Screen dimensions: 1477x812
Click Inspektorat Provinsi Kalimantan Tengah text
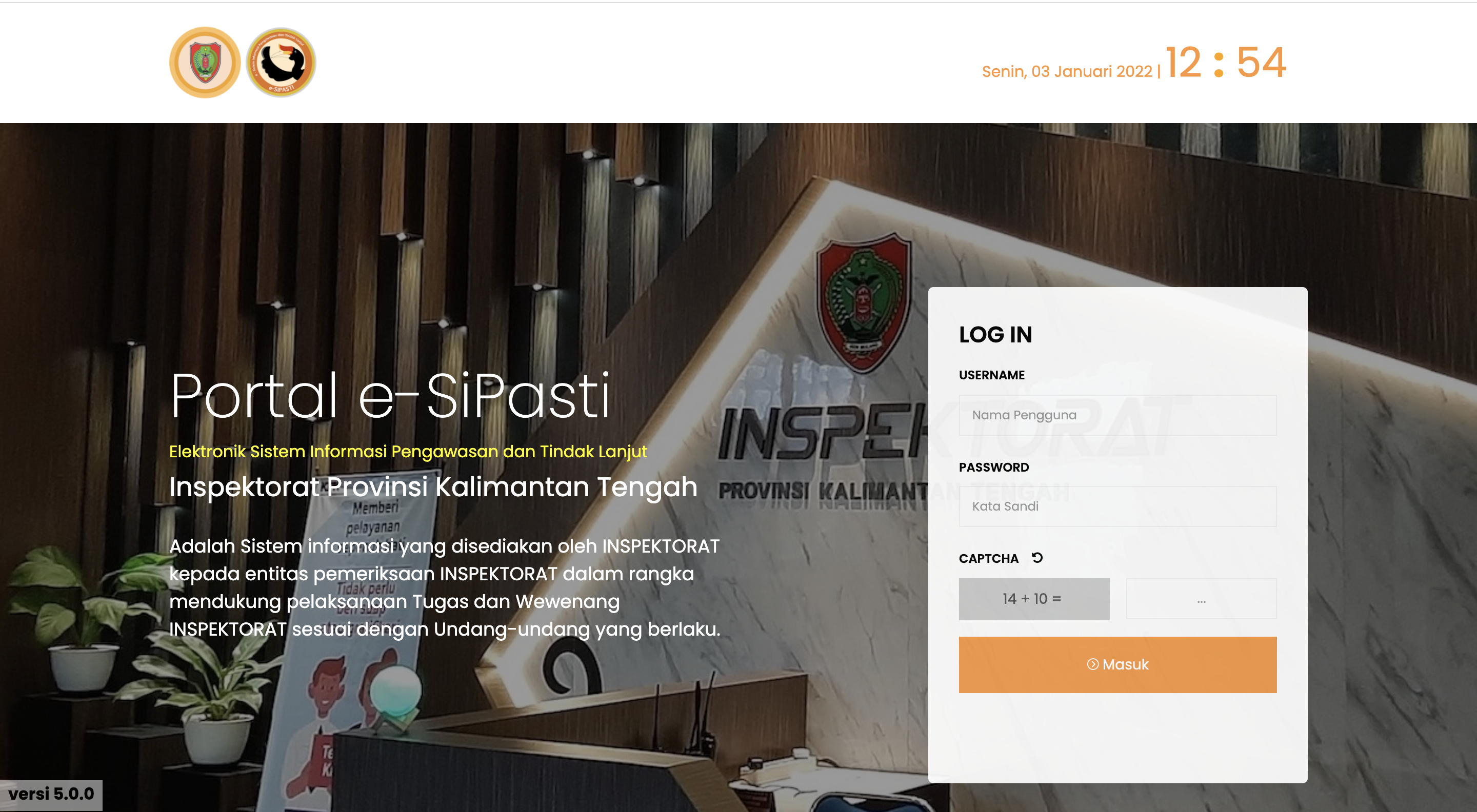coord(433,487)
